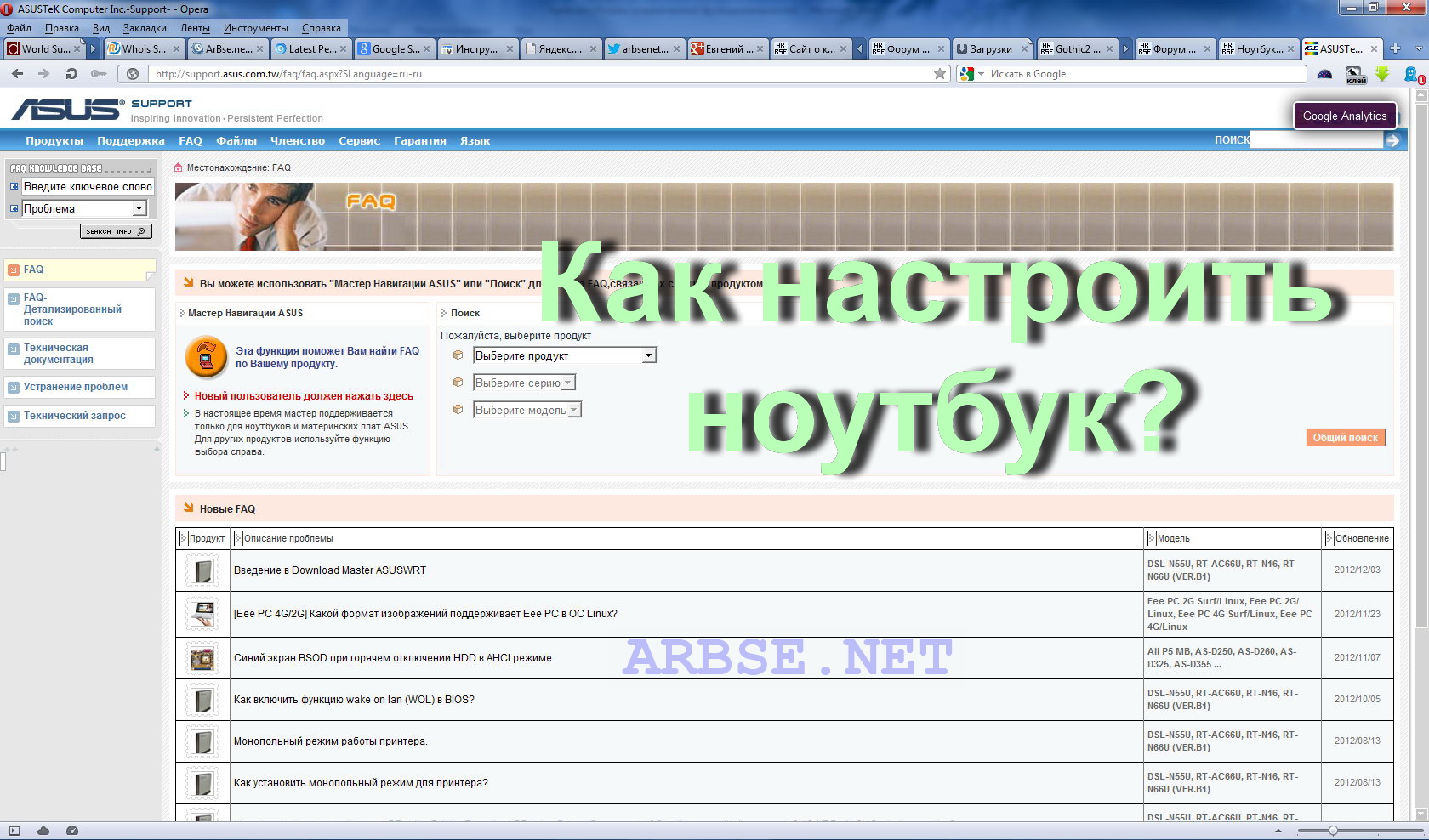This screenshot has width=1429, height=840.
Task: Open Синий экран BSOD article
Action: click(x=393, y=658)
